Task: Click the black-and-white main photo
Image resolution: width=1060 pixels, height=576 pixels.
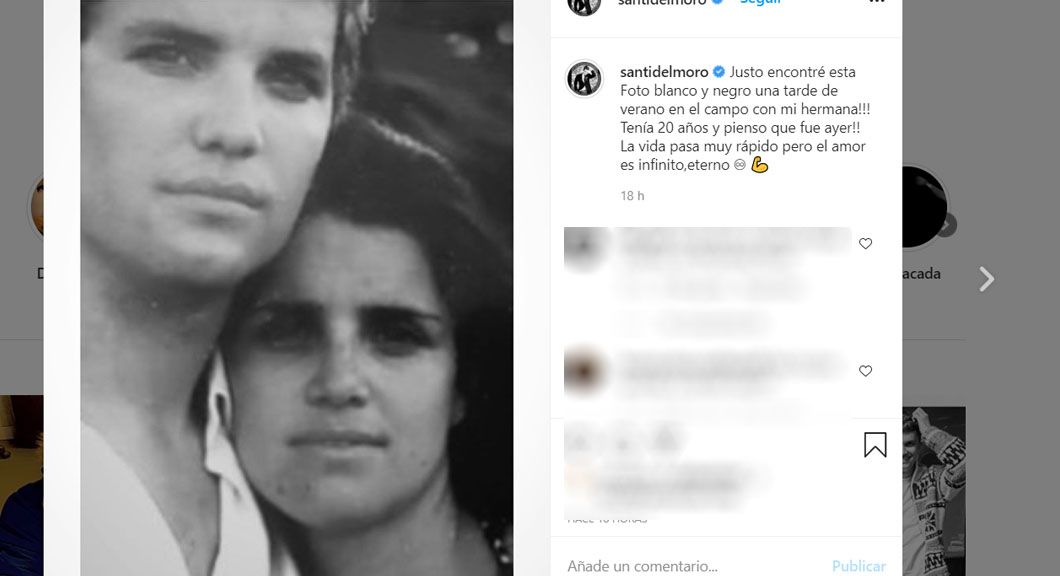Action: [297, 288]
